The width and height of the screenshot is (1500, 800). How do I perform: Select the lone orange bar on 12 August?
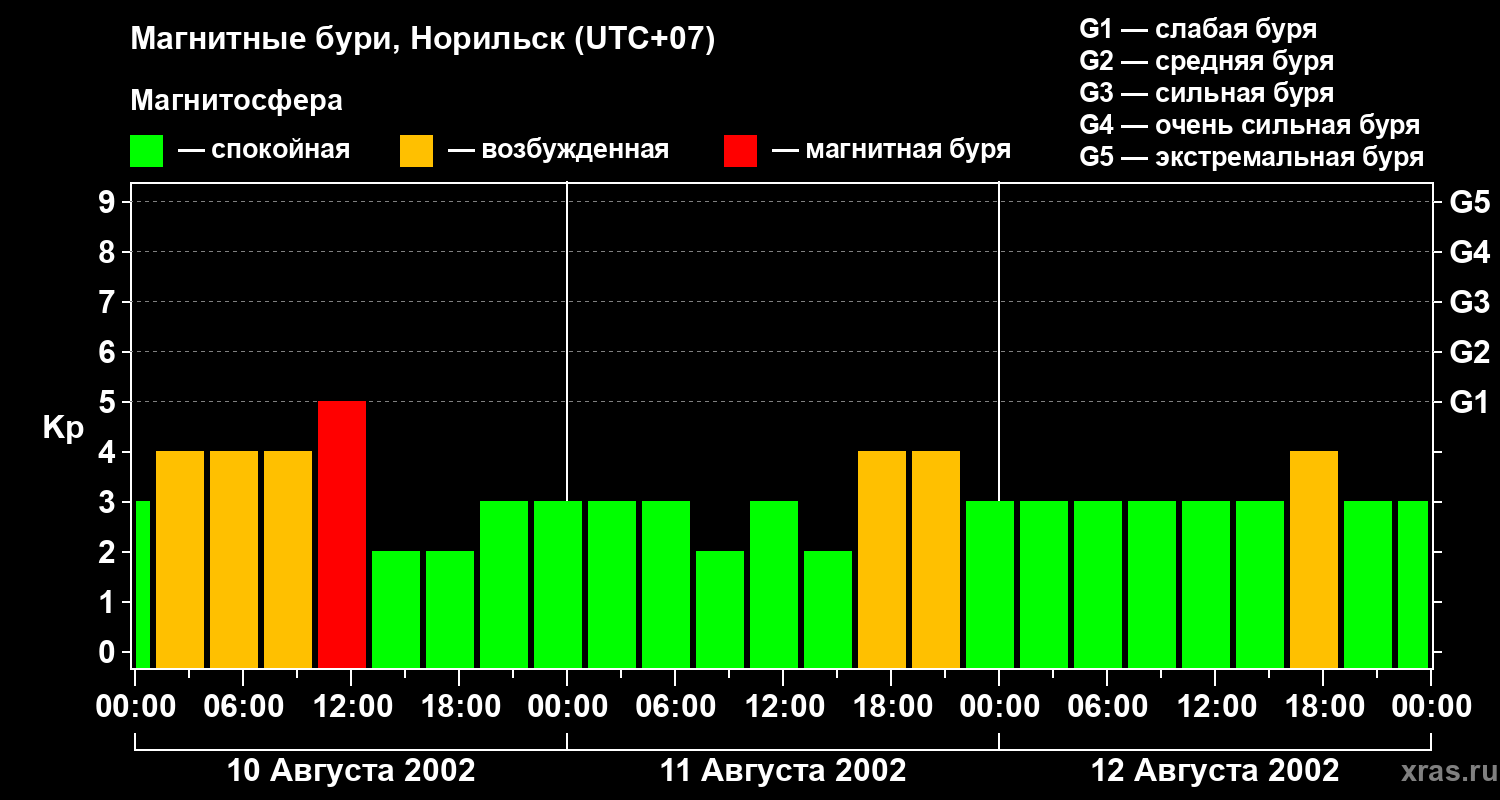coord(1314,560)
